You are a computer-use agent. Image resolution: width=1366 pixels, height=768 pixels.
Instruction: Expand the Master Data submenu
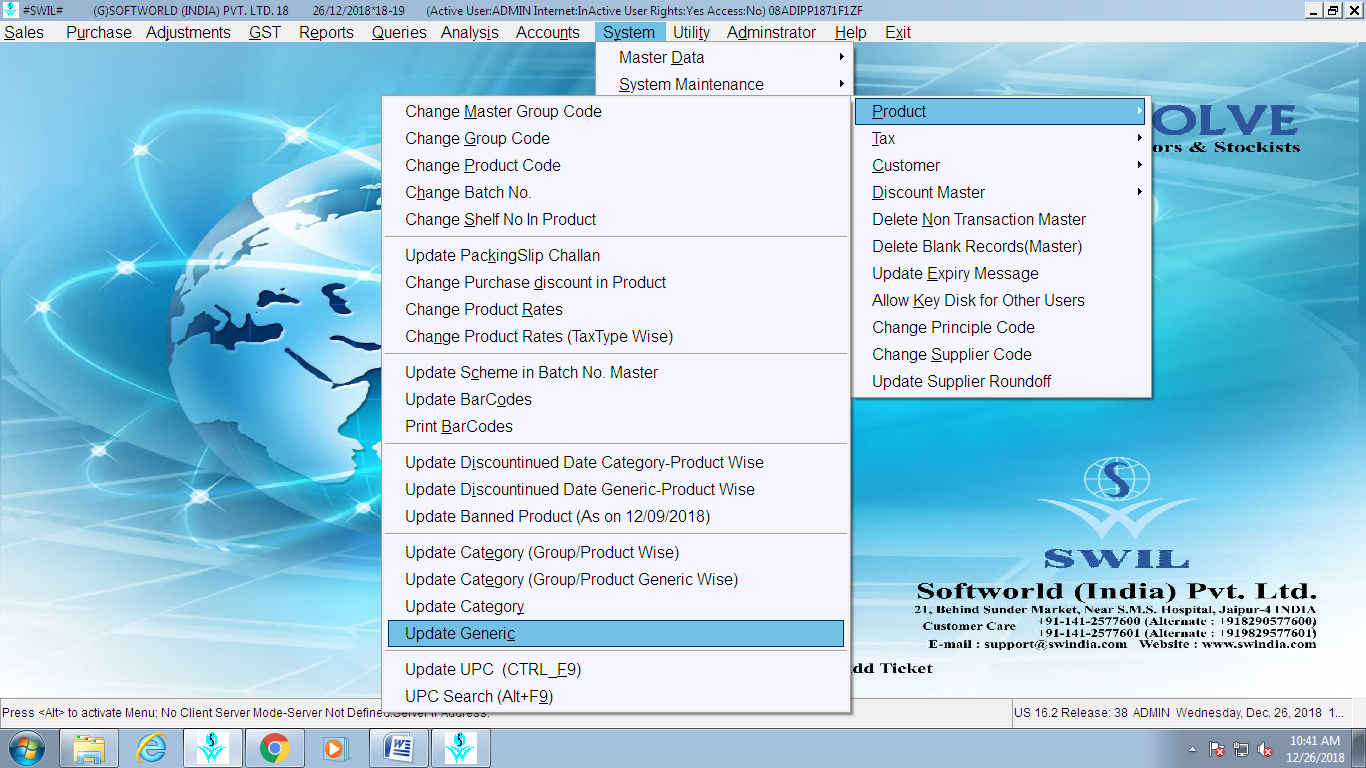coord(724,57)
